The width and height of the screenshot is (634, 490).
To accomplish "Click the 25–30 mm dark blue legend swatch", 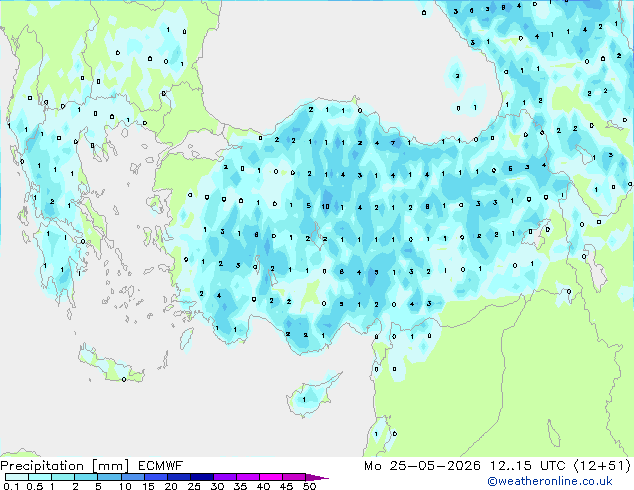I will [x=202, y=477].
